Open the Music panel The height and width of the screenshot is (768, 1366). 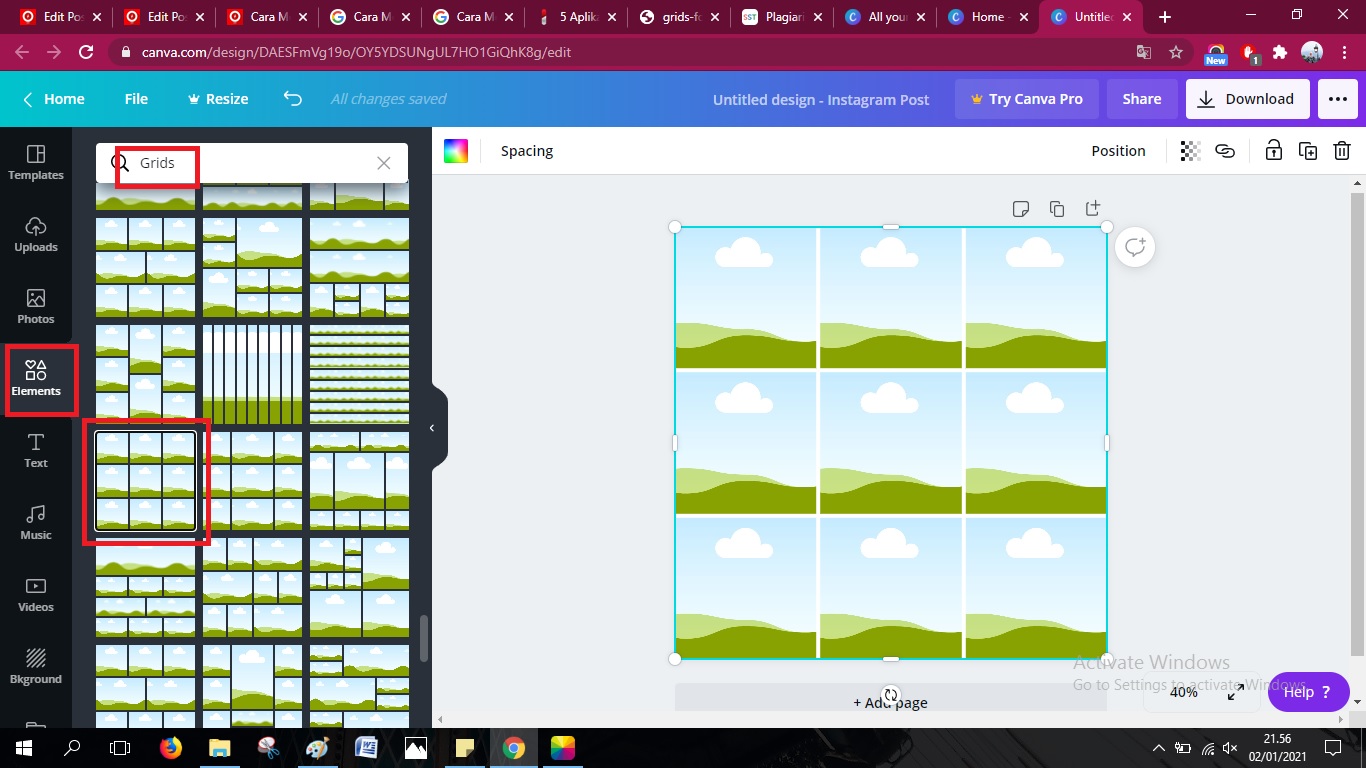(36, 522)
